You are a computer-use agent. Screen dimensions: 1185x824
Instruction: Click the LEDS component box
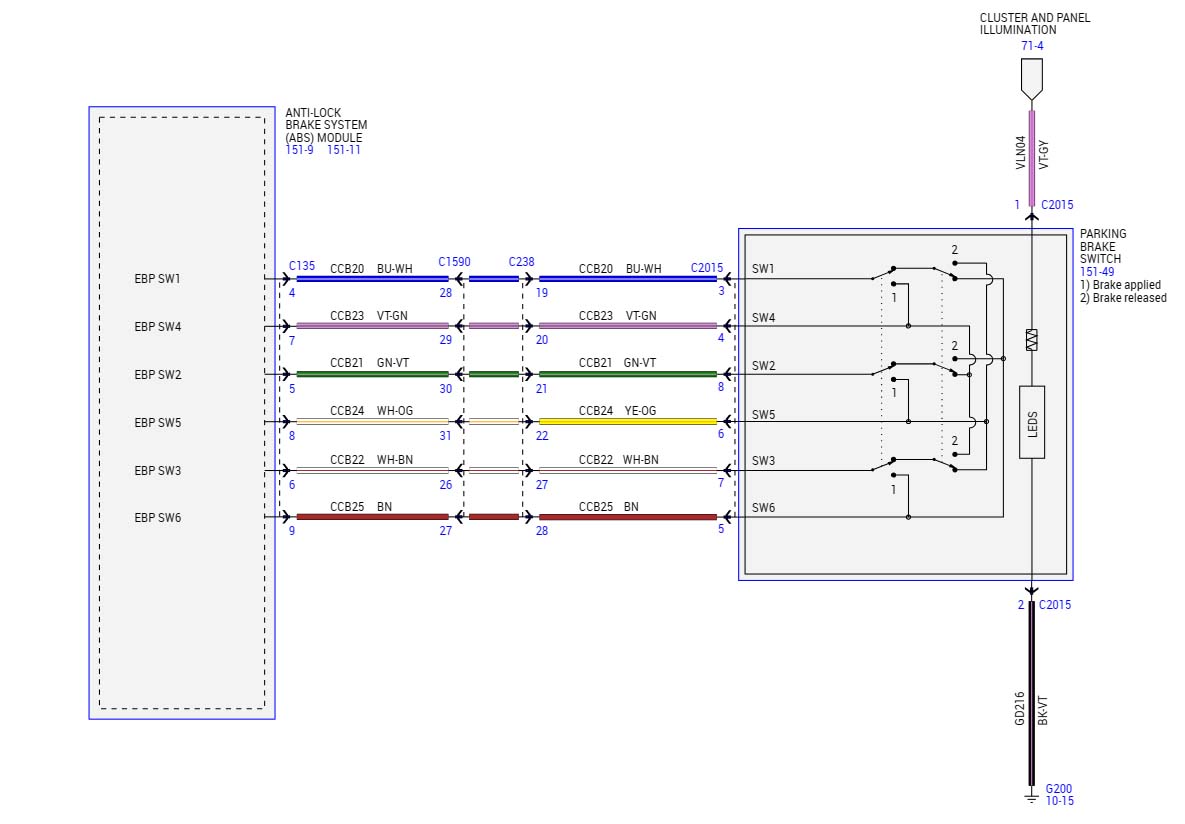(1032, 421)
